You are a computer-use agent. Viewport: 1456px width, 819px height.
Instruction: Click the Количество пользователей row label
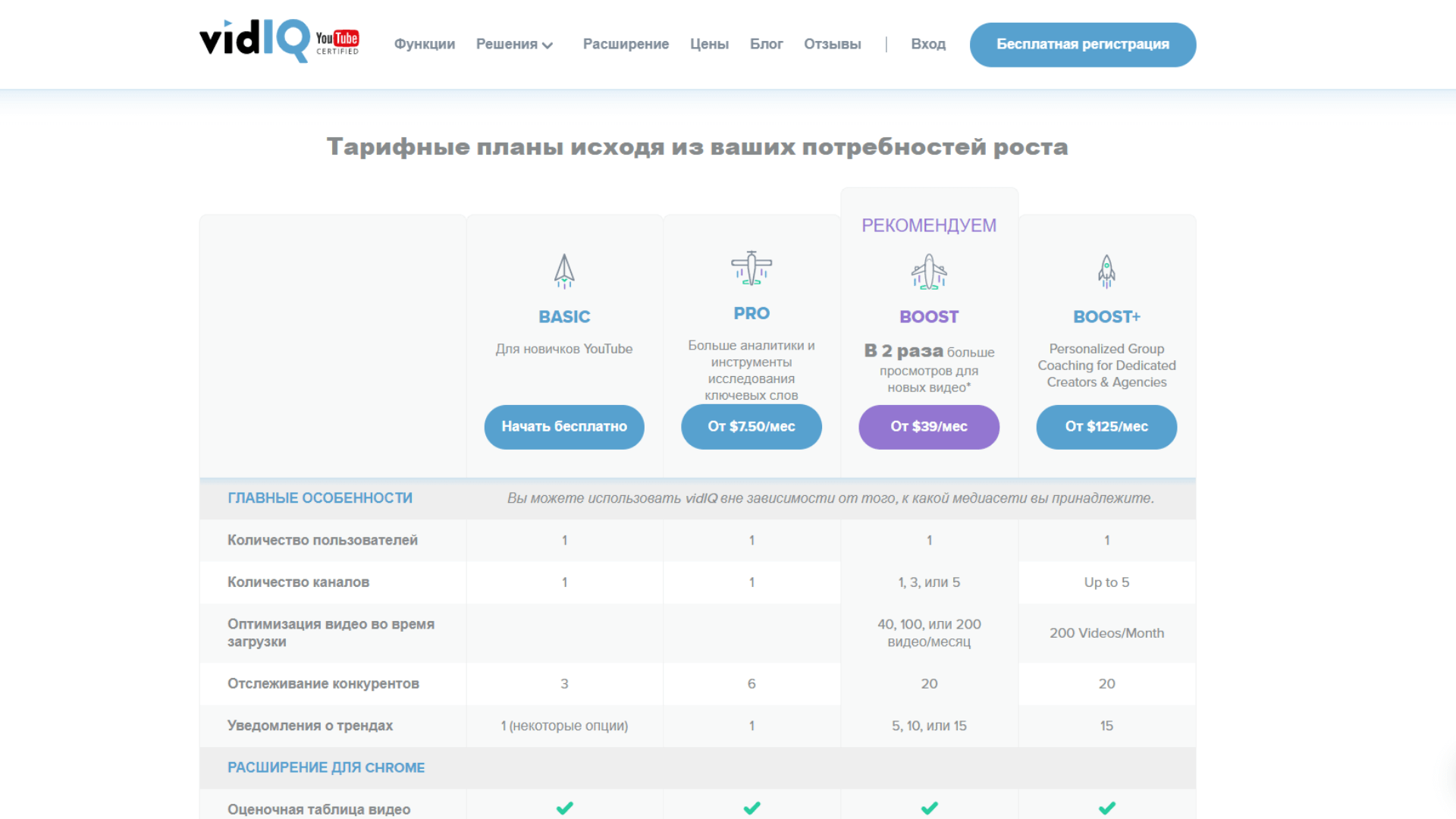[x=322, y=540]
